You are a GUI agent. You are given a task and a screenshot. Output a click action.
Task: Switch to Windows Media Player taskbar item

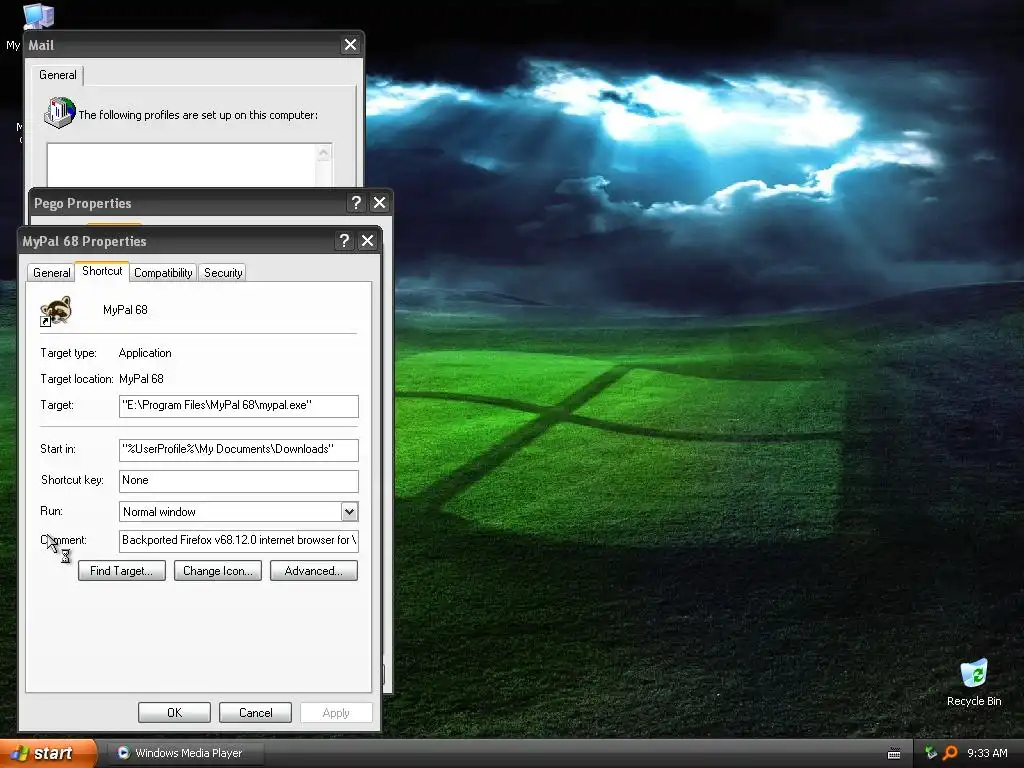(x=185, y=753)
